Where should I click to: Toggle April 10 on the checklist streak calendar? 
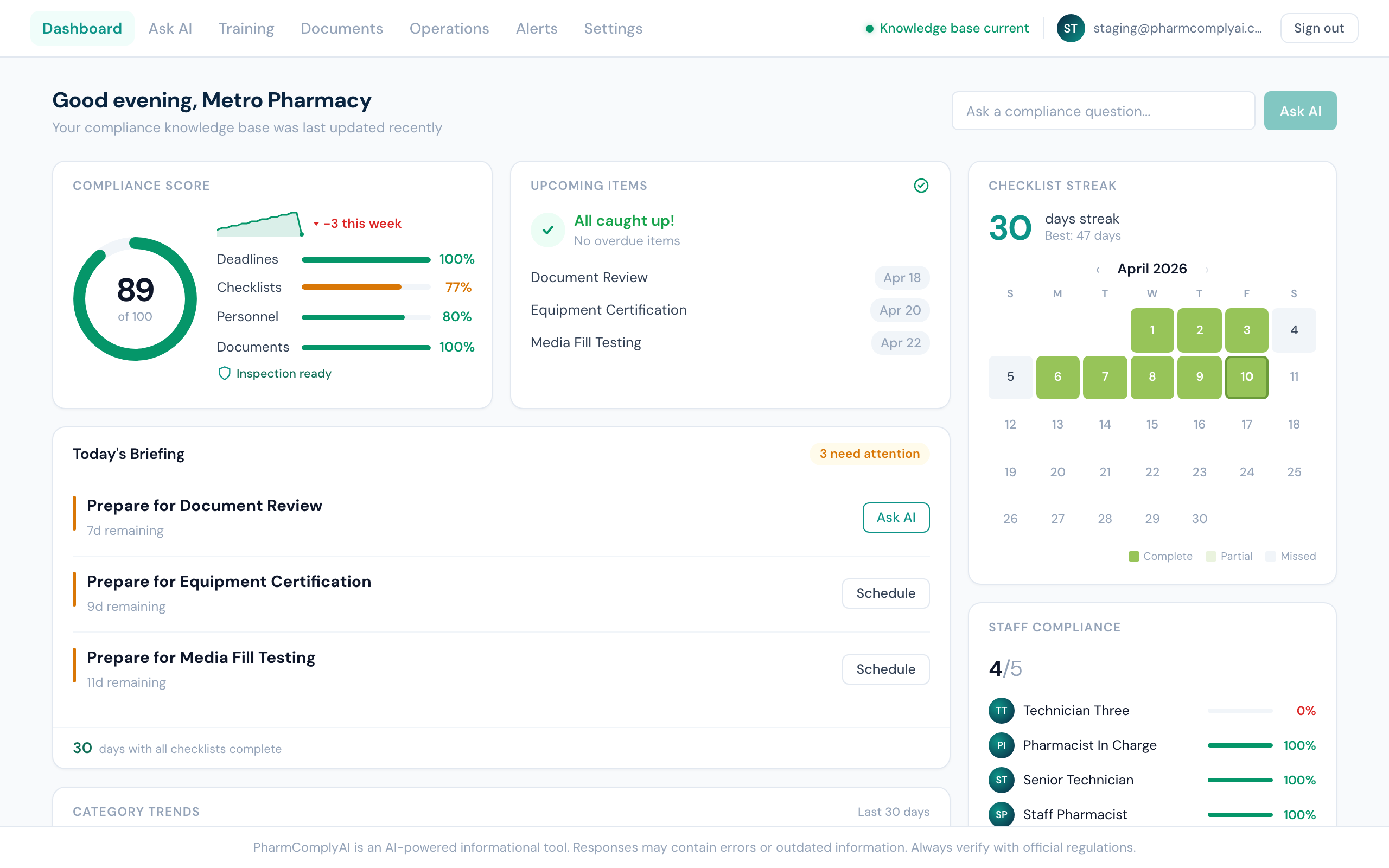[x=1247, y=377]
